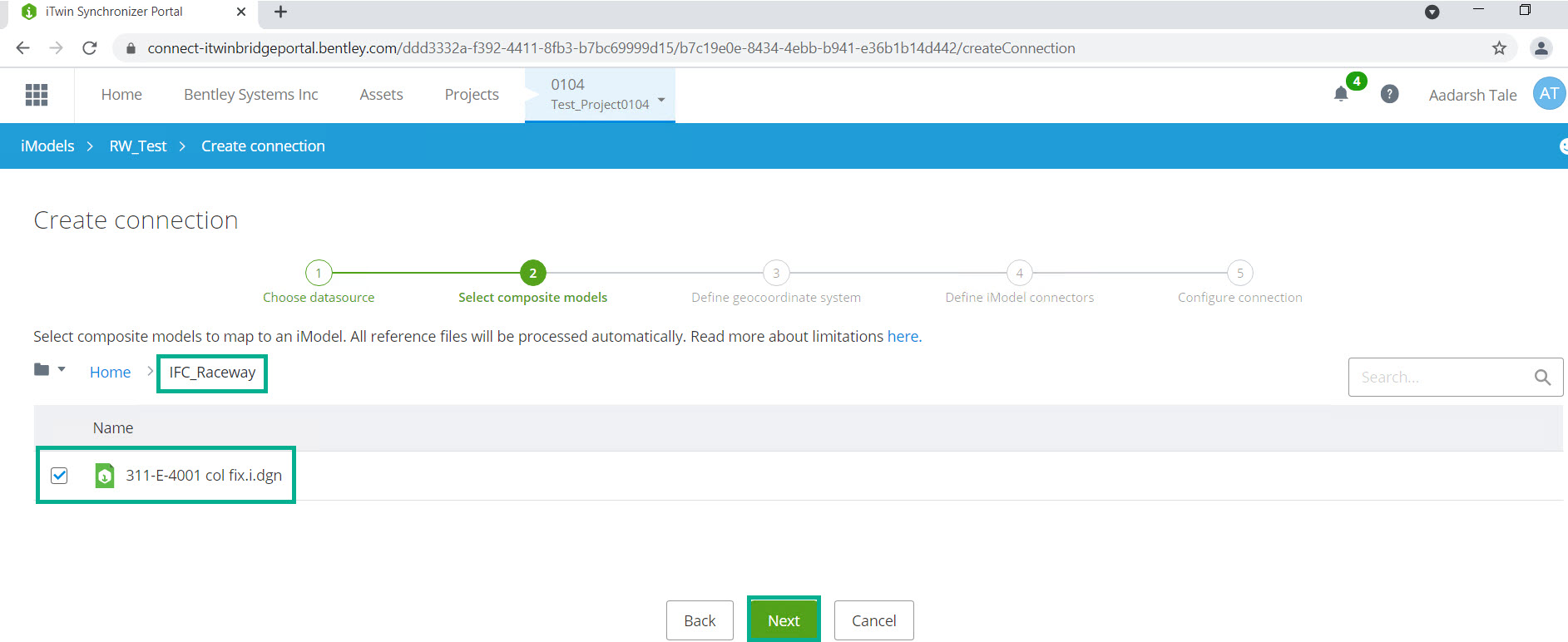Image resolution: width=1568 pixels, height=642 pixels.
Task: Open the help question mark icon
Action: [1389, 94]
